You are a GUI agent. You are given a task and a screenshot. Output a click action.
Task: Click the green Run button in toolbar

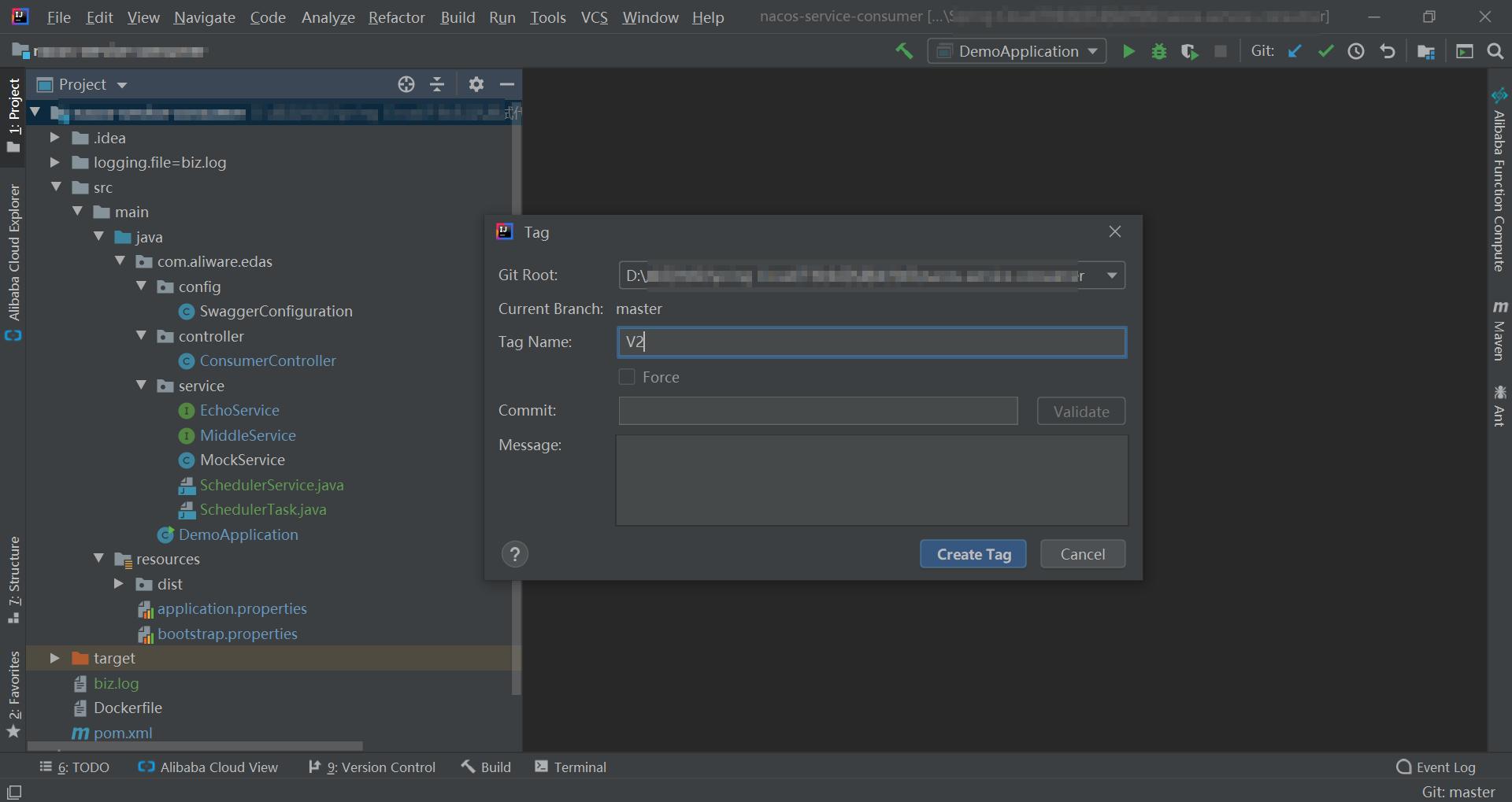[x=1128, y=51]
